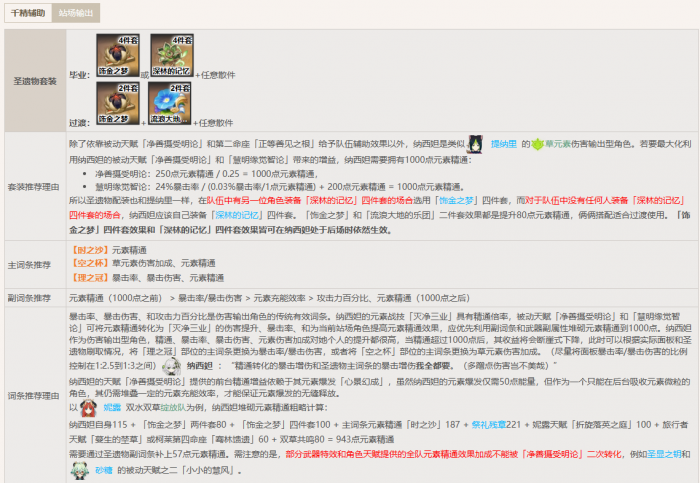Viewport: 700px width, 483px height.
Task: Open the 绽放队 team link
Action: (x=173, y=407)
